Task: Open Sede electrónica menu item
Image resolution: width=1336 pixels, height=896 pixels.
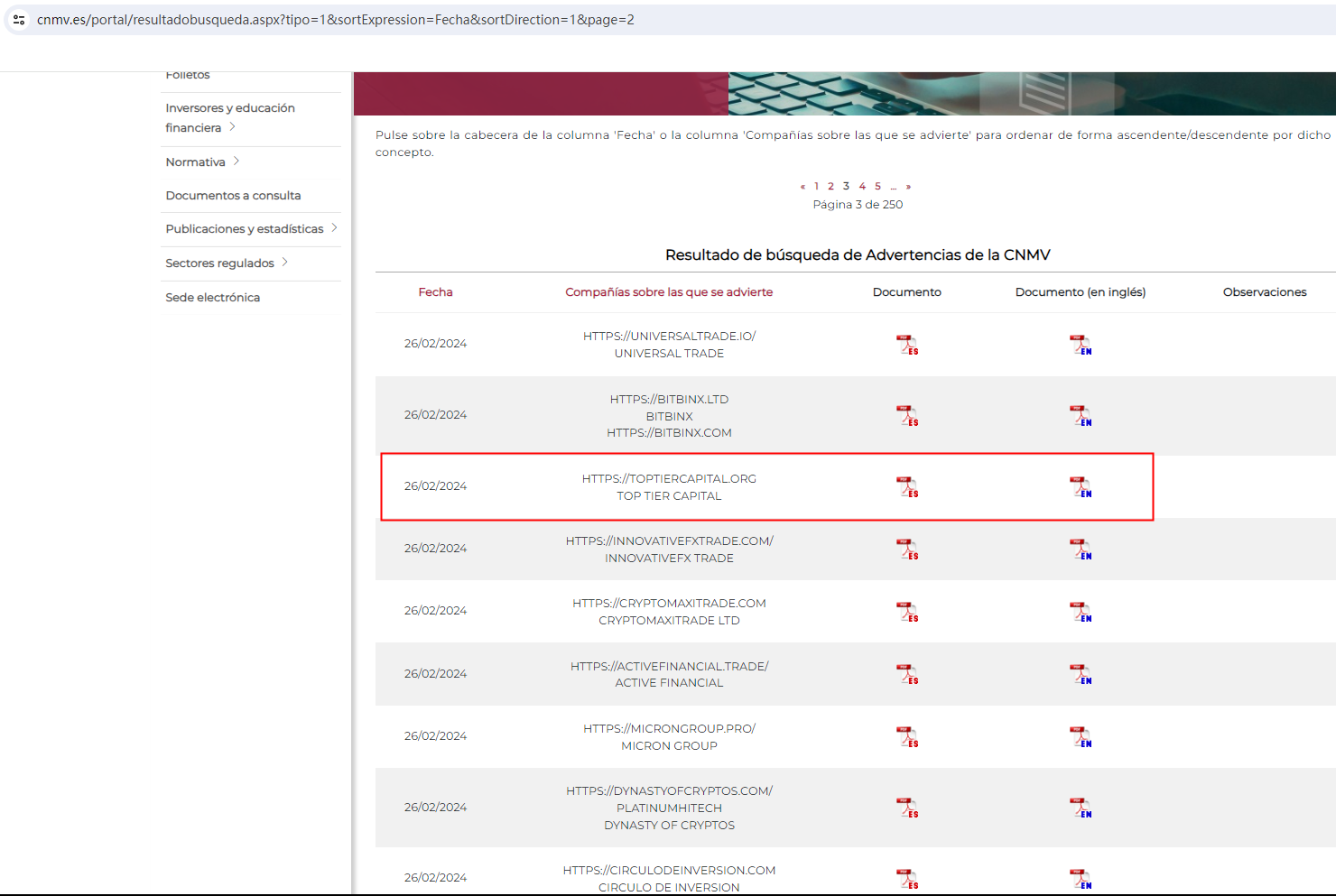Action: point(212,297)
